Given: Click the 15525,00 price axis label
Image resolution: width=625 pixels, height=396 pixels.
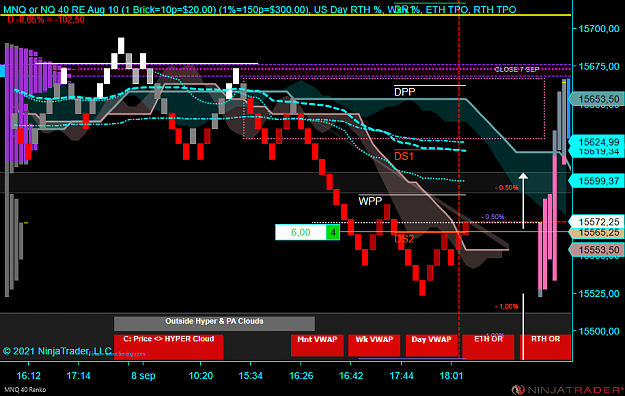Looking at the screenshot, I should [x=599, y=294].
